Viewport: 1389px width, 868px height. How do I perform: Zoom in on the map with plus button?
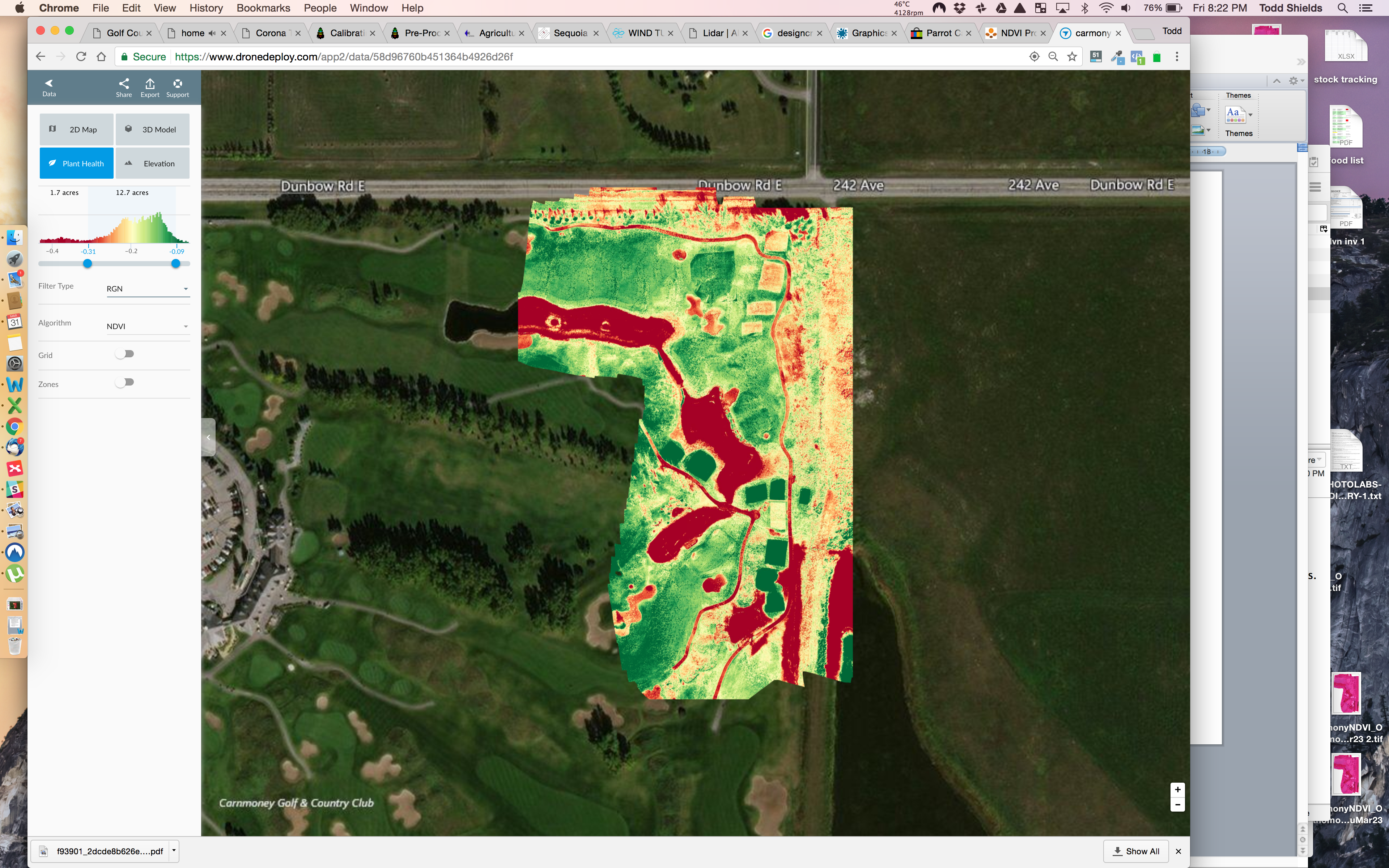coord(1177,790)
